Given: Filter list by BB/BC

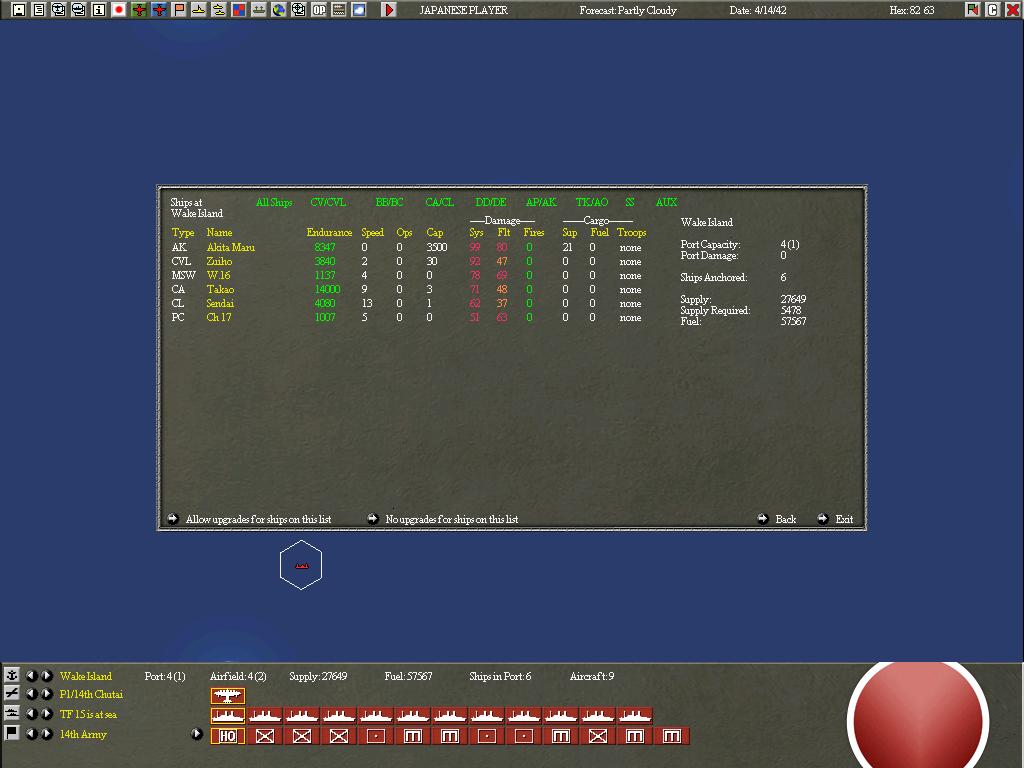Looking at the screenshot, I should pos(389,202).
